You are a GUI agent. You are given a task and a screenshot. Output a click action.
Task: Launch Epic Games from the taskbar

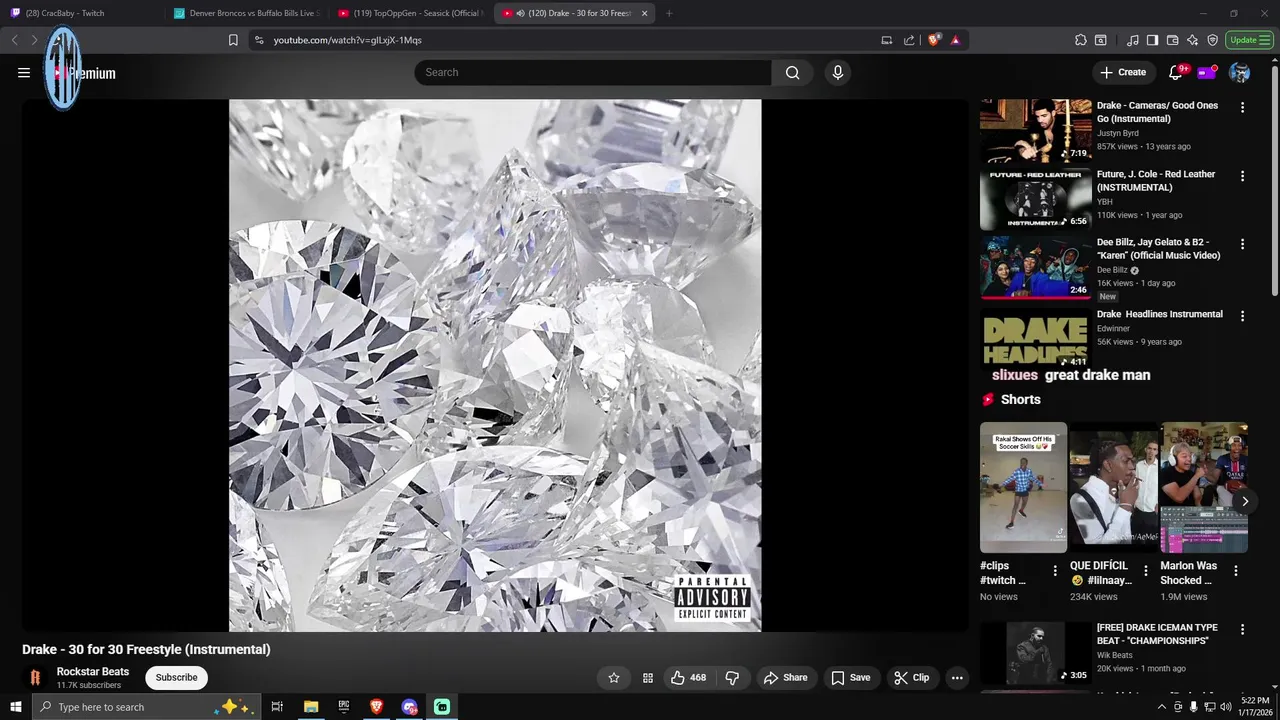pyautogui.click(x=344, y=707)
